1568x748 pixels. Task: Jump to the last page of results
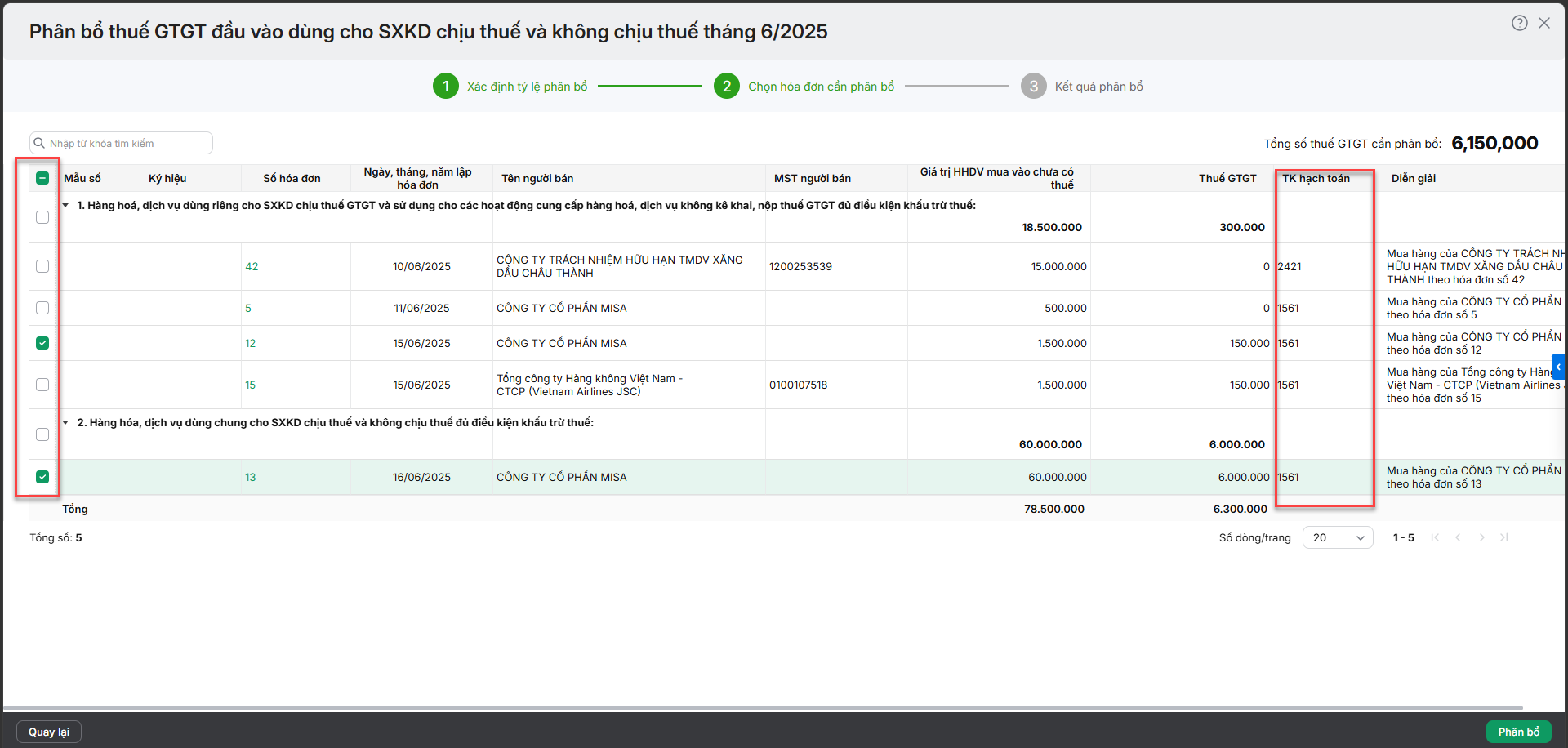click(1504, 537)
